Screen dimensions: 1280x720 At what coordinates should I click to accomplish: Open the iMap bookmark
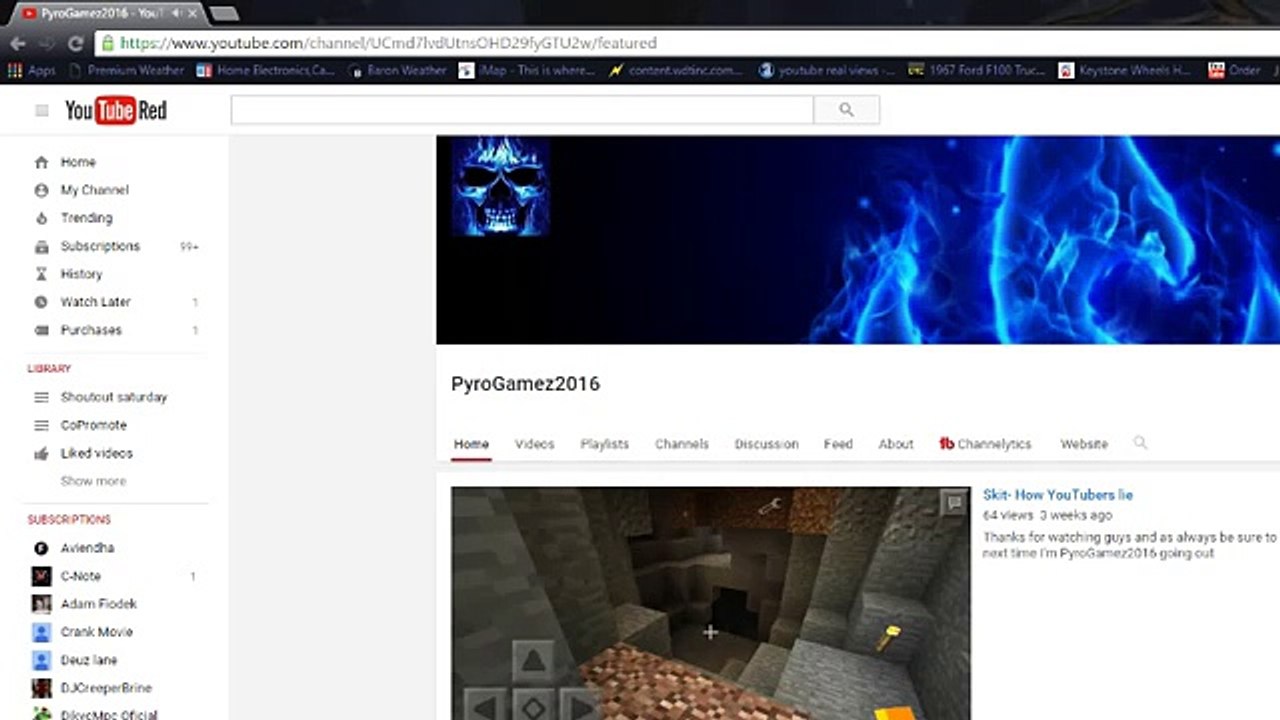[x=528, y=70]
